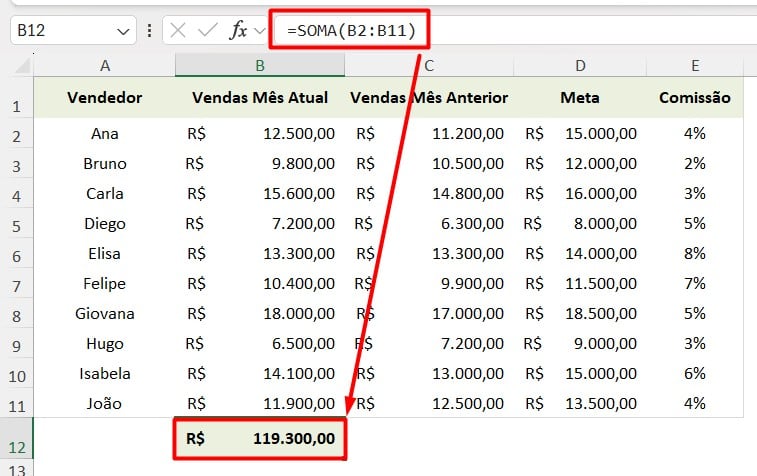The image size is (757, 476).
Task: Select the cell with Ana
Action: (x=105, y=133)
